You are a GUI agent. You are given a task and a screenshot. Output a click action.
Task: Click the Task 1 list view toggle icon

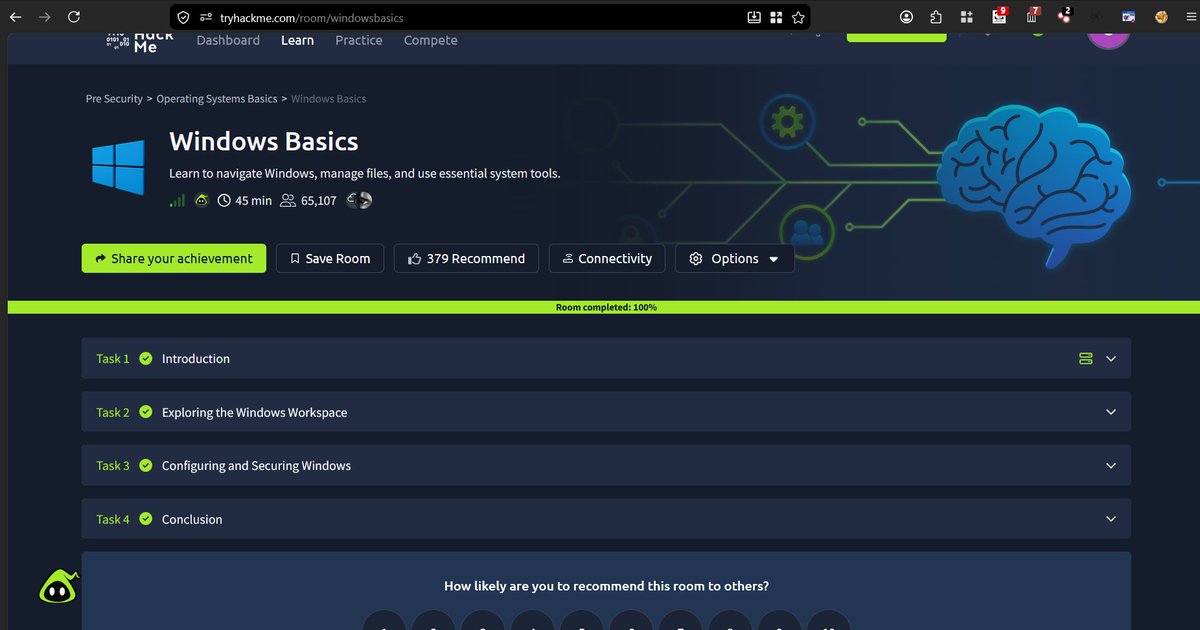point(1086,359)
